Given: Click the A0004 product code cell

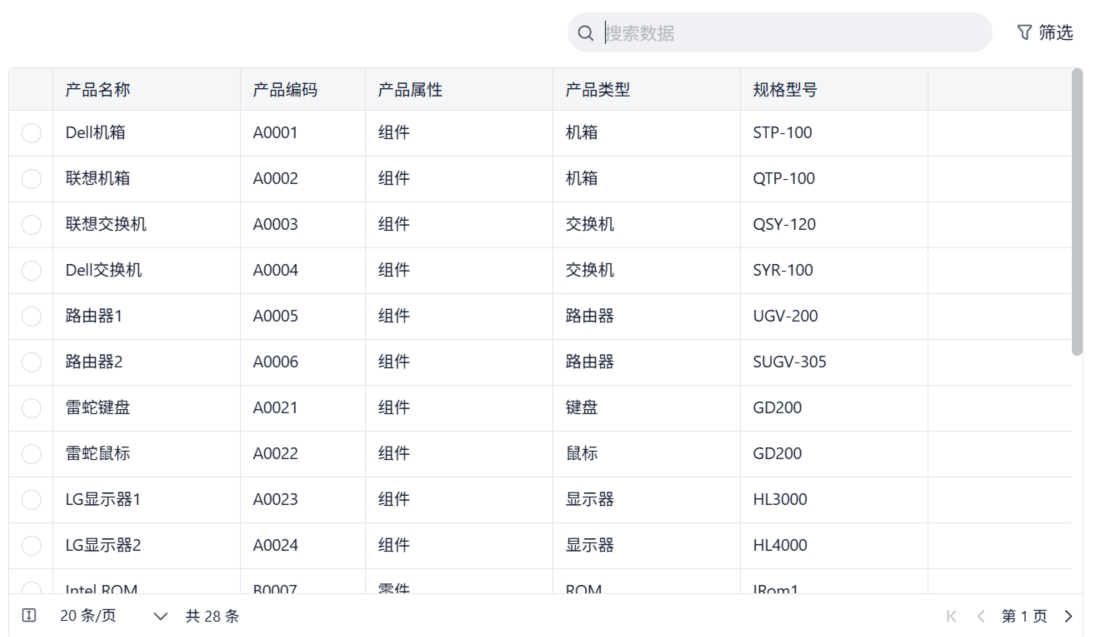Looking at the screenshot, I should pyautogui.click(x=275, y=270).
